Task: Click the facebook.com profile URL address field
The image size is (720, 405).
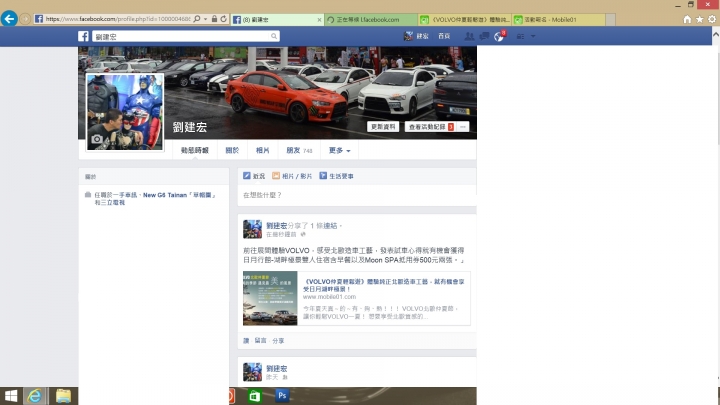Action: pyautogui.click(x=118, y=19)
